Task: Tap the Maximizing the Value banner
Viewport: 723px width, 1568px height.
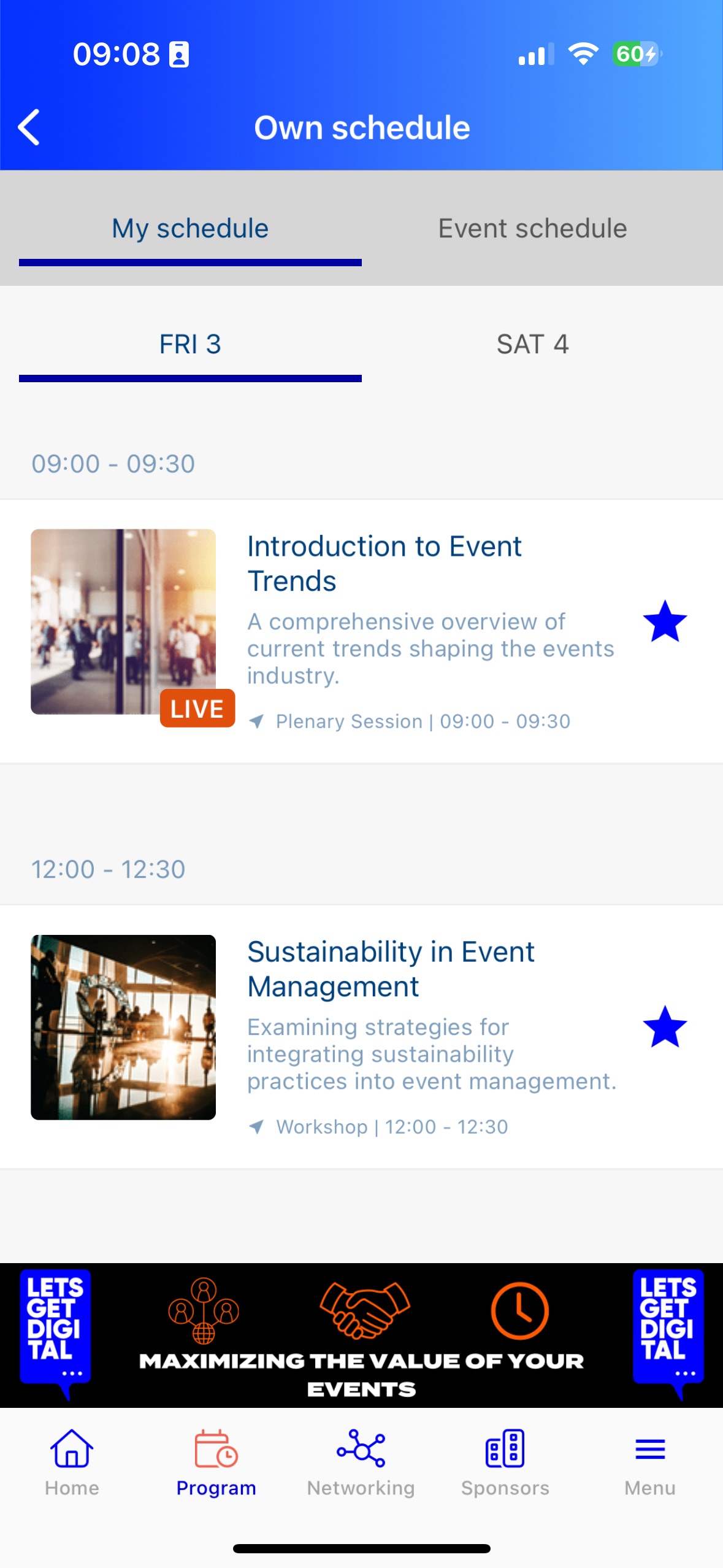Action: [x=361, y=1335]
